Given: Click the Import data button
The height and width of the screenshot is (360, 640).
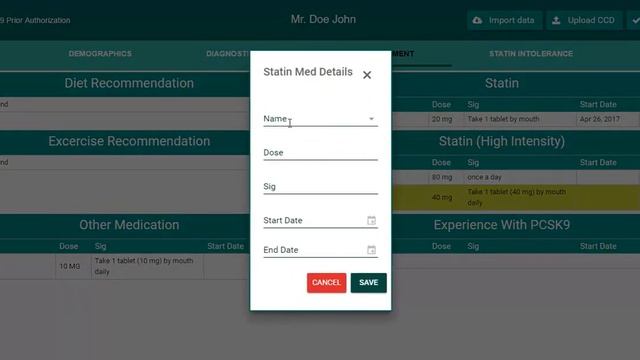Looking at the screenshot, I should tap(504, 20).
